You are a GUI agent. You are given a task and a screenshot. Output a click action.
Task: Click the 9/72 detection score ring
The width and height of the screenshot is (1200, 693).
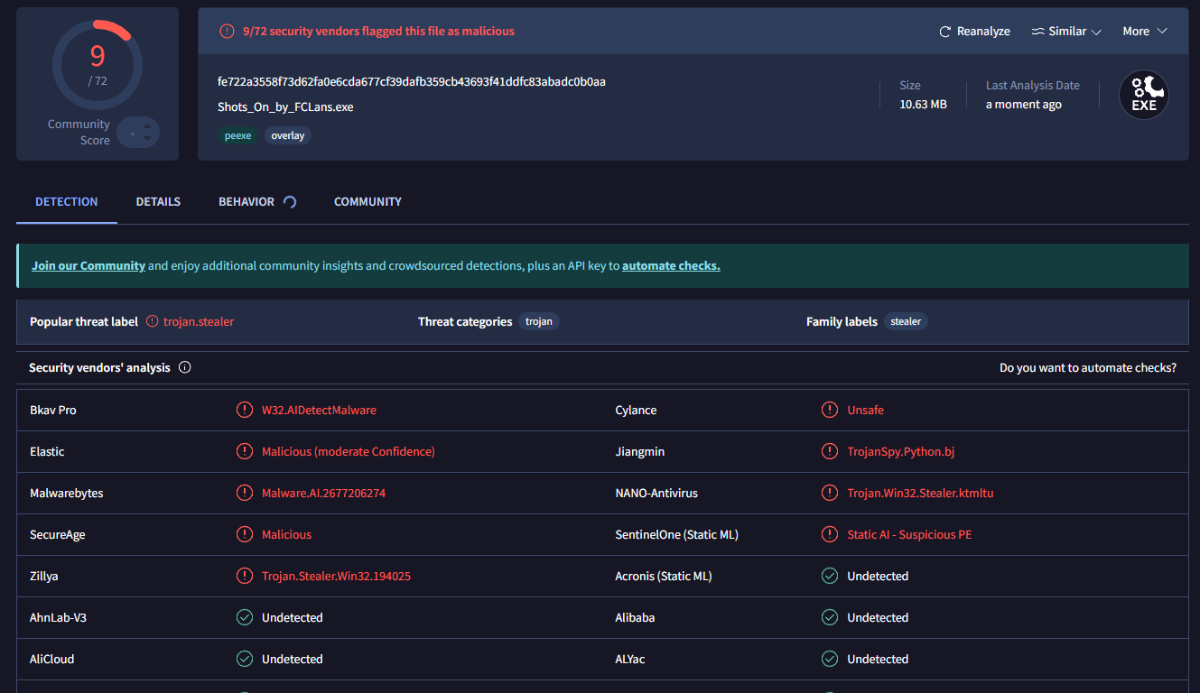click(97, 63)
